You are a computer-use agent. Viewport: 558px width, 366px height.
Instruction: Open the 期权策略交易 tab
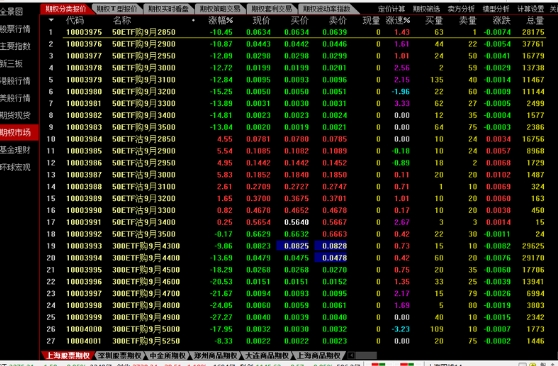[x=220, y=9]
